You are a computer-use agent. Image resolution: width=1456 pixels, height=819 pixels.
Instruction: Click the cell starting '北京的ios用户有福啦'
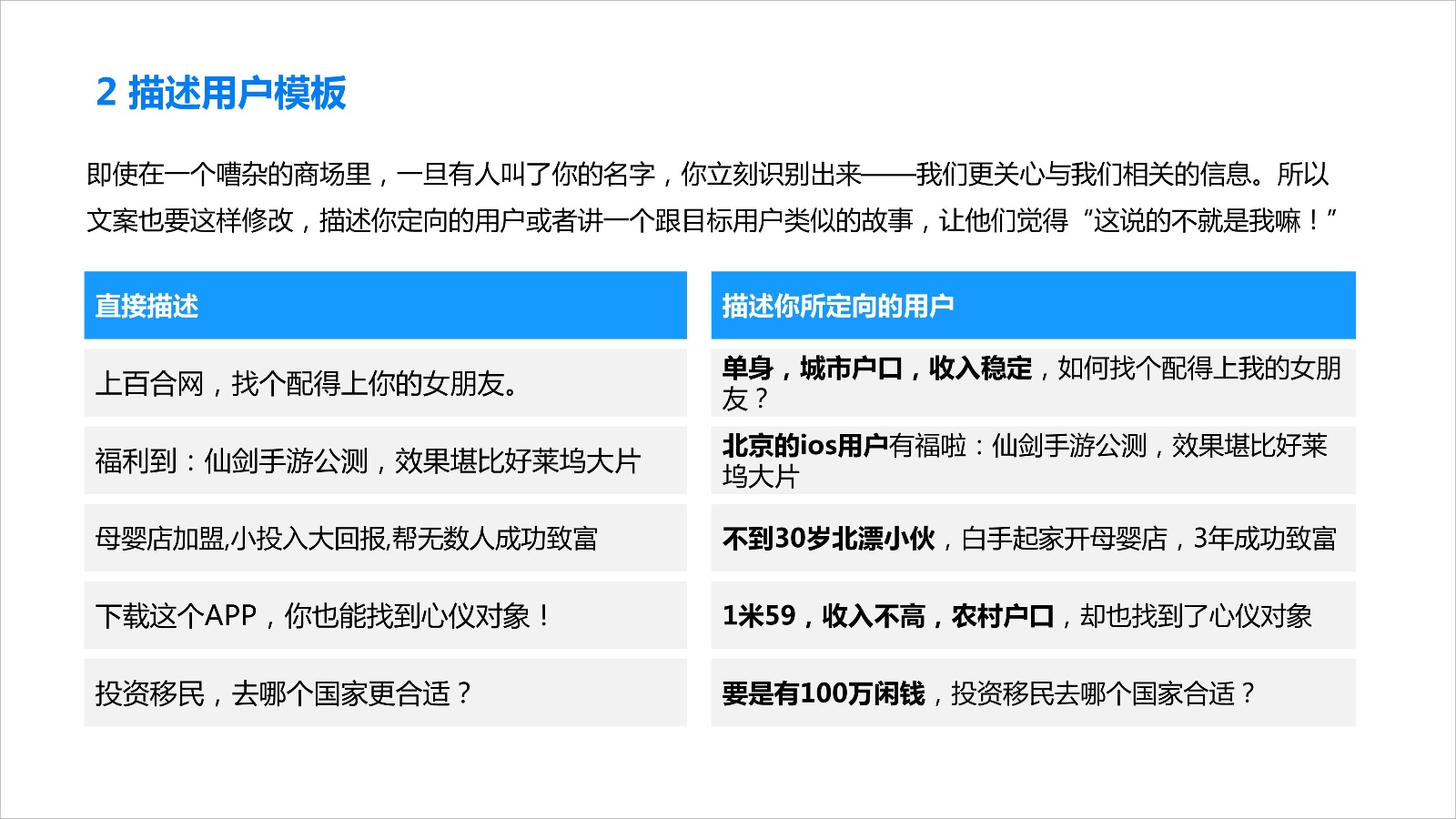1033,460
